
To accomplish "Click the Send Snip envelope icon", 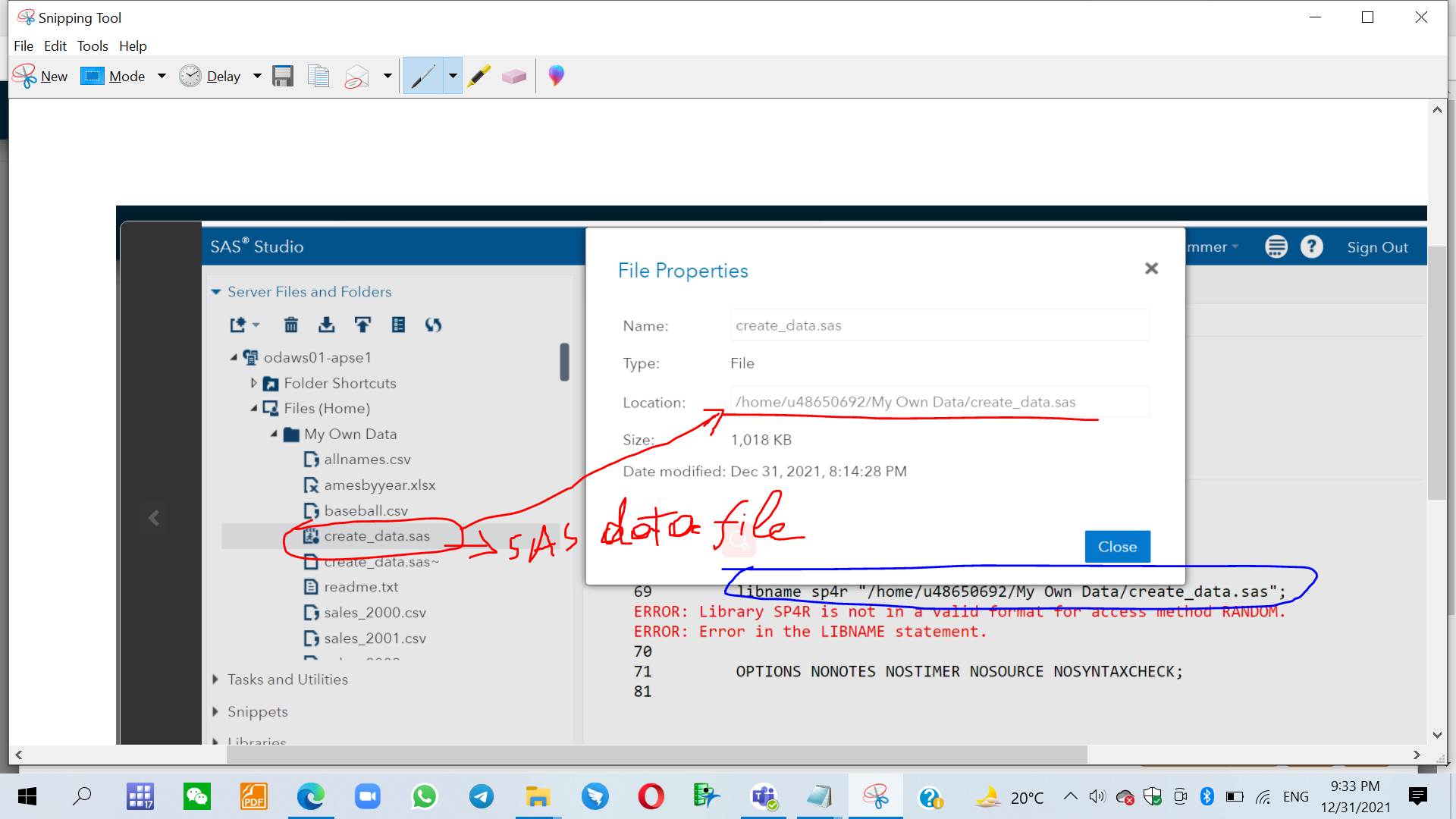I will coord(356,76).
